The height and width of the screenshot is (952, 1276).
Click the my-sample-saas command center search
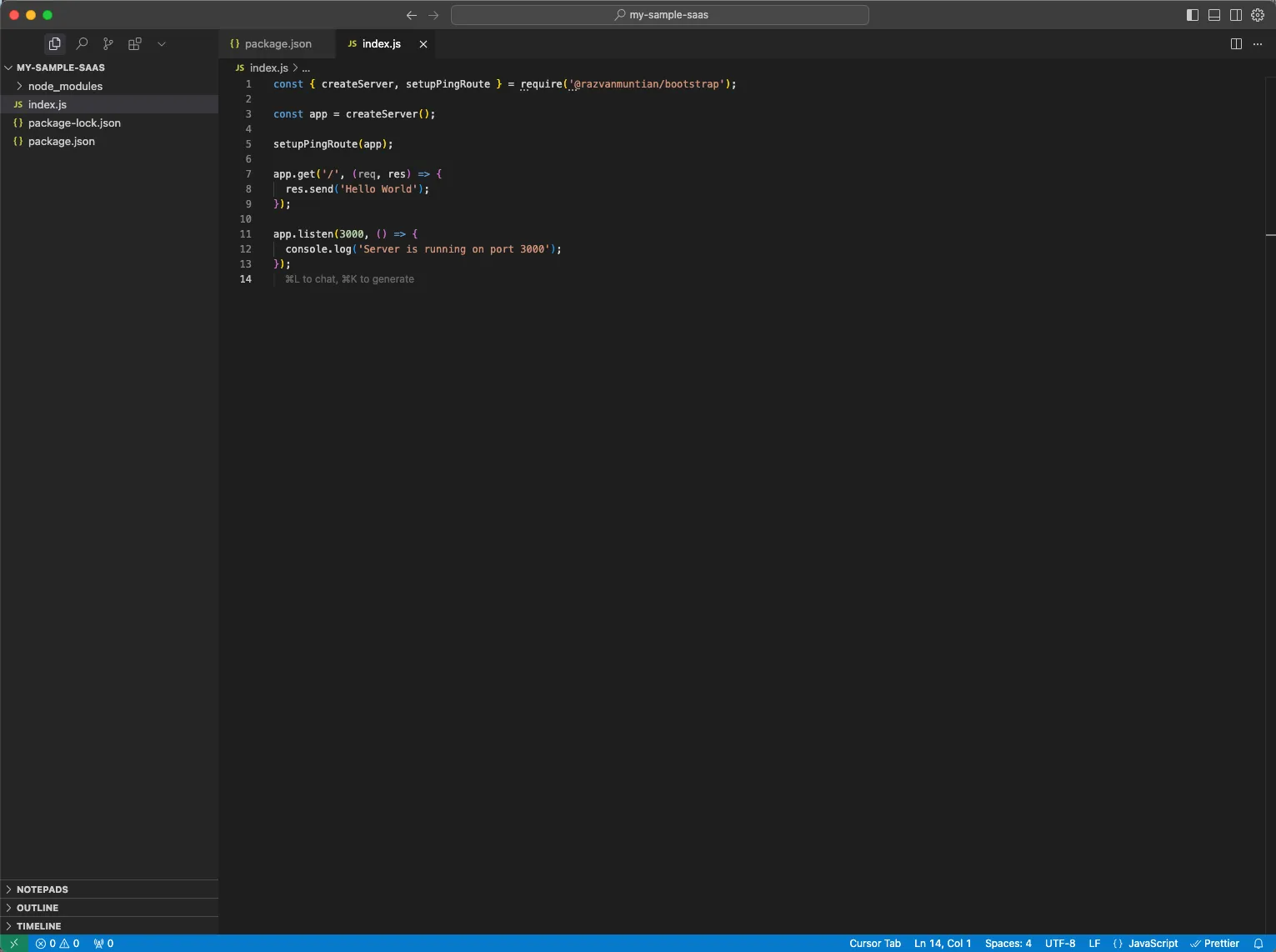660,15
